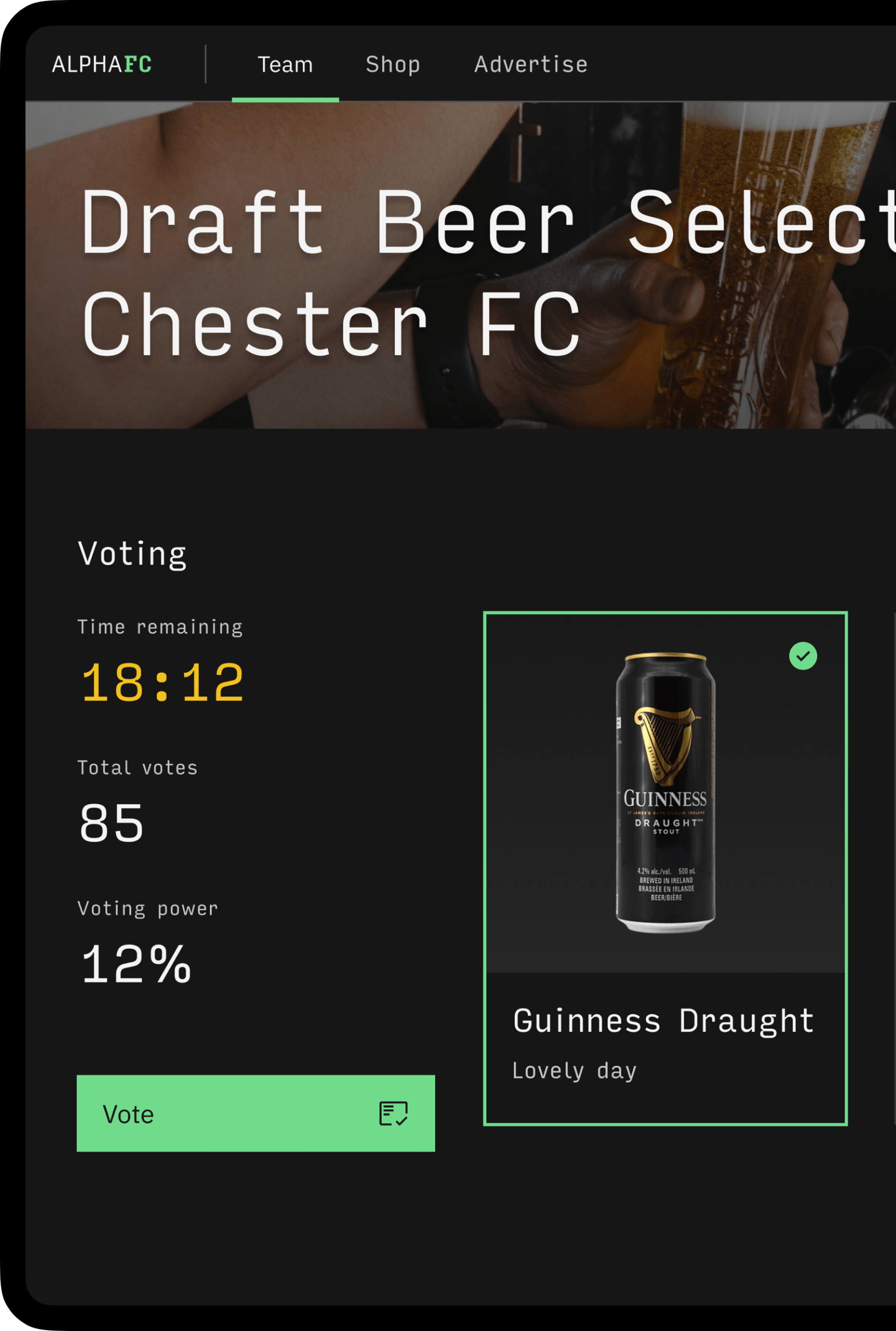Screen dimensions: 896x1331
Task: Select the ALPHAFC logo
Action: tap(102, 64)
